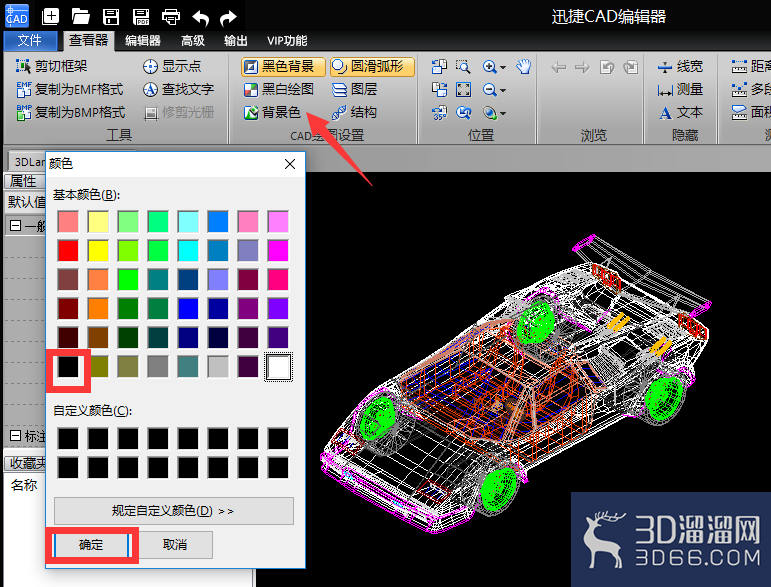Image resolution: width=771 pixels, height=587 pixels.
Task: Toggle 测量 measurement display
Action: point(681,89)
